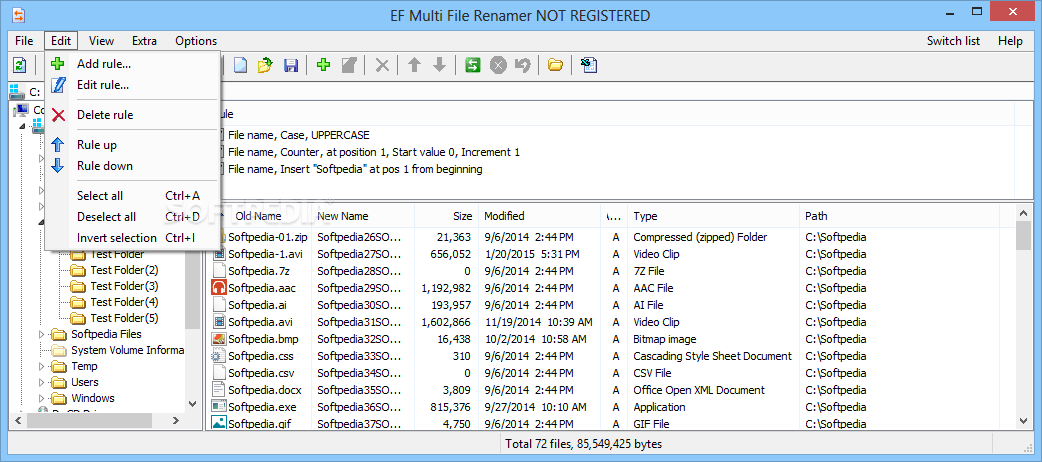Click the folder tree horizontal scrollbar left arrow
1042x462 pixels.
[18, 421]
